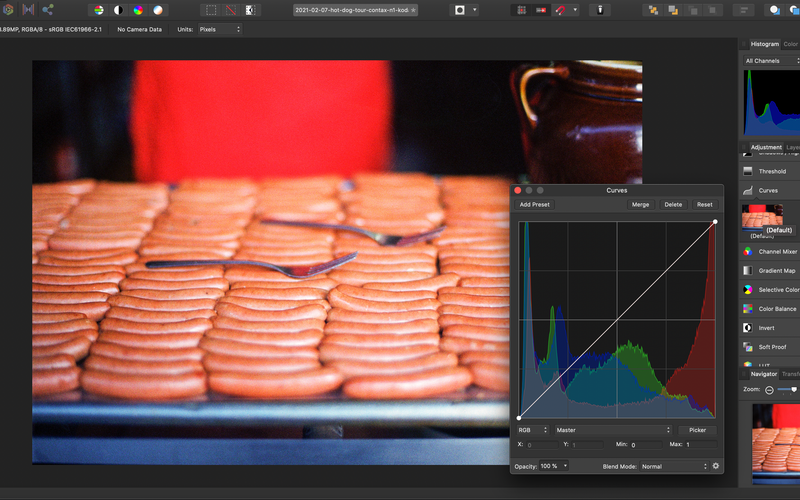Close the Curves dialog red button
The height and width of the screenshot is (500, 800).
517,190
